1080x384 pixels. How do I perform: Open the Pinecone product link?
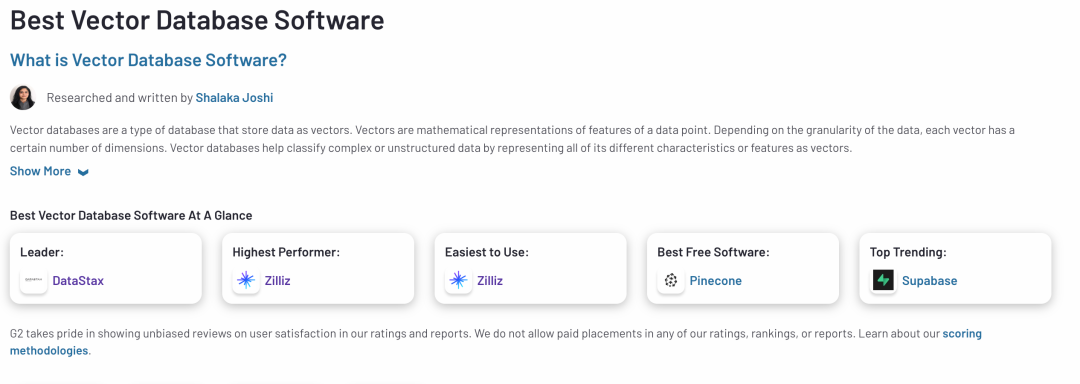pyautogui.click(x=716, y=281)
